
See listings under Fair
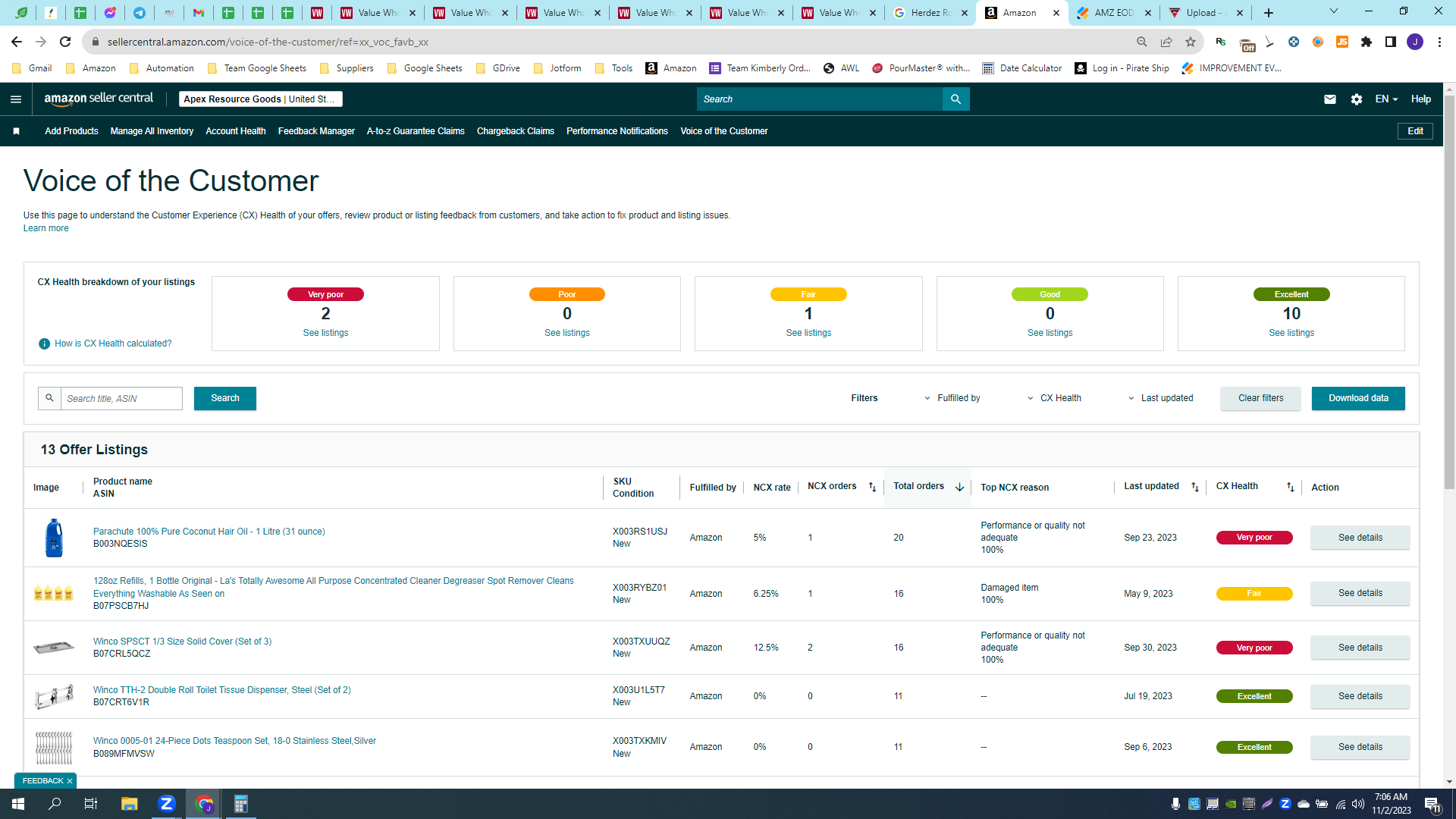pos(808,333)
